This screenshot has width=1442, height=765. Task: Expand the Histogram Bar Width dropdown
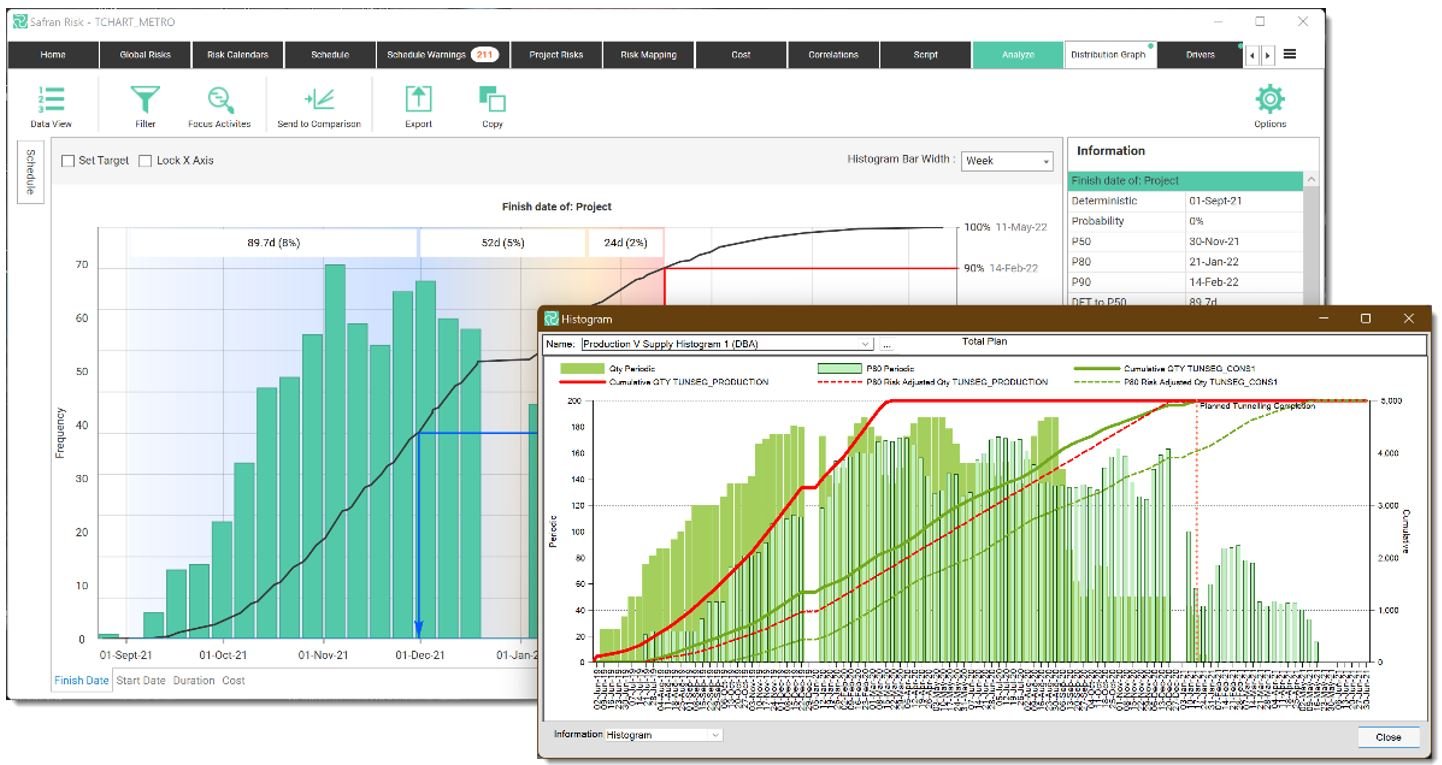1007,161
